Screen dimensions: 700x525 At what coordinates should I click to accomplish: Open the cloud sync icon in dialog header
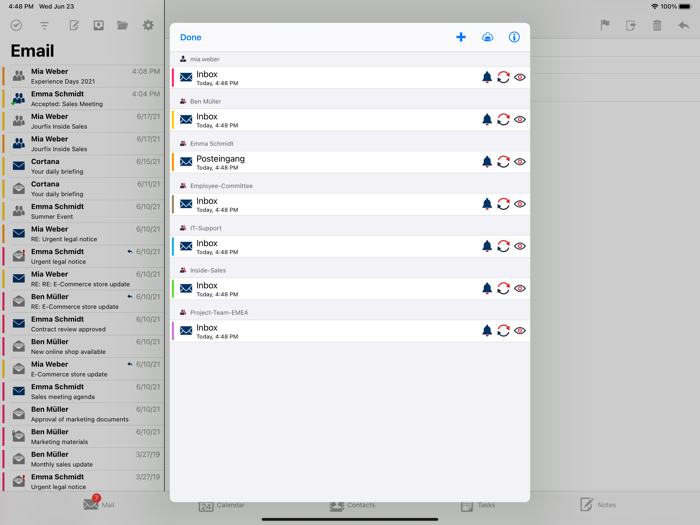coord(488,37)
